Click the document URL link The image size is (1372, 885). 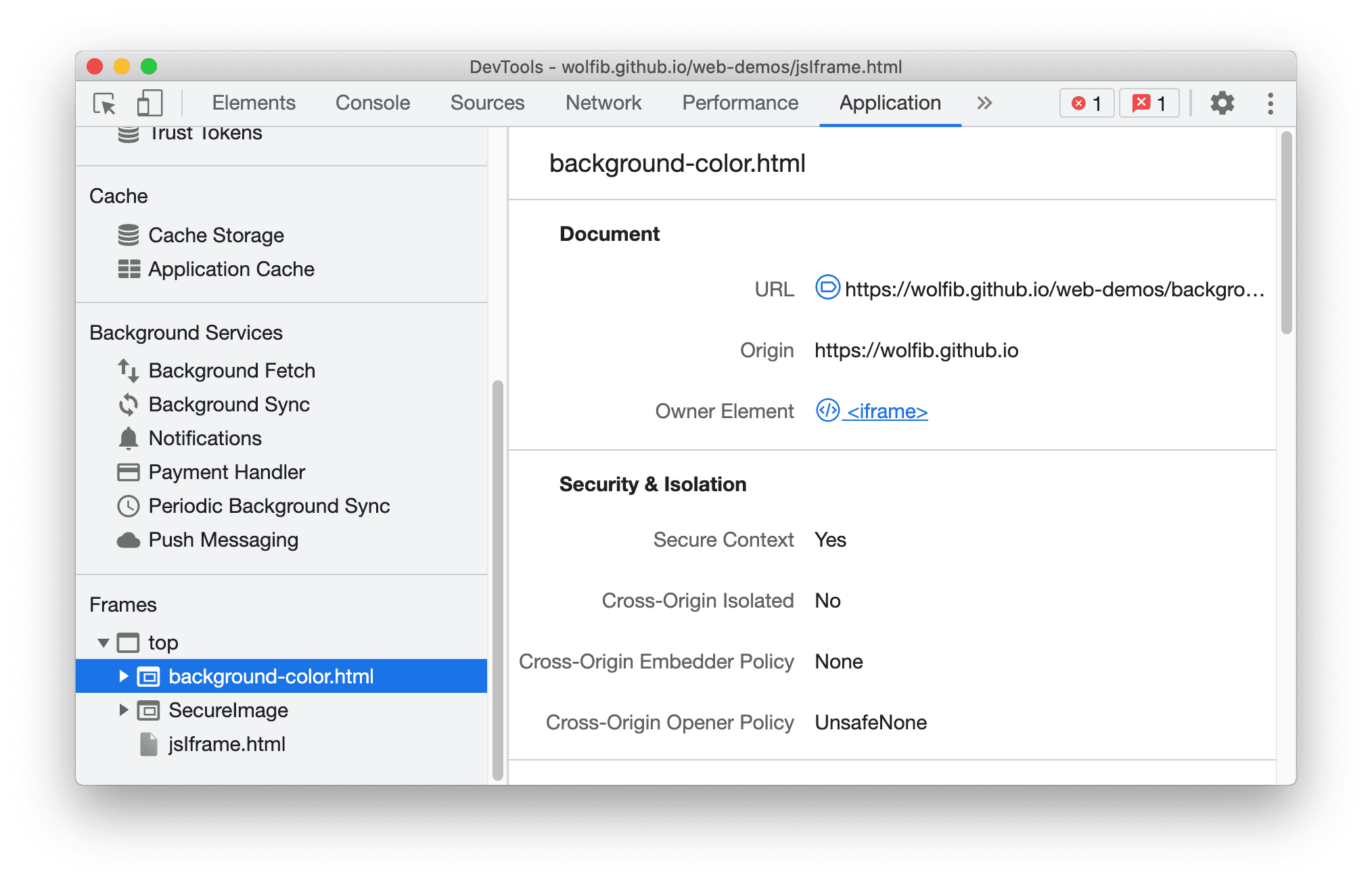click(x=1050, y=289)
